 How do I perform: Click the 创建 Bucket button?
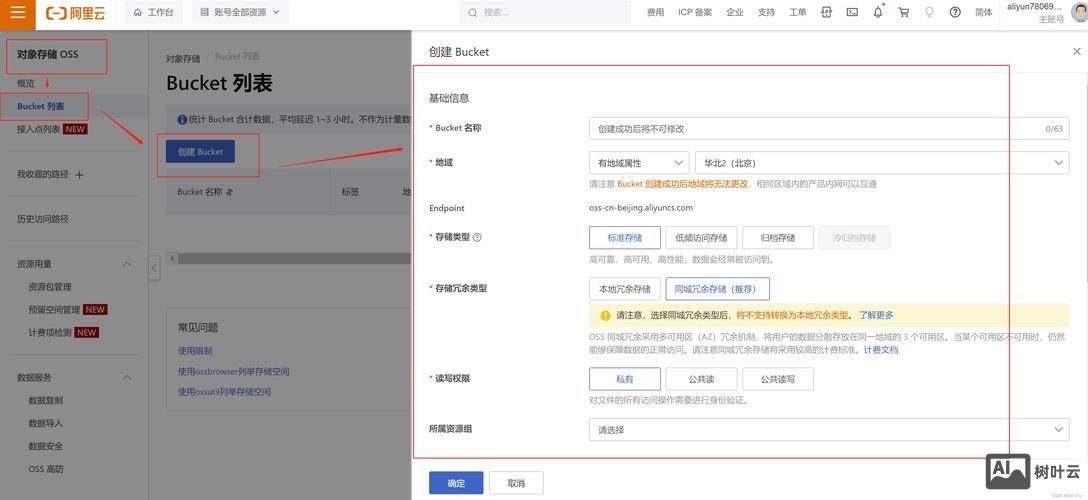(201, 152)
